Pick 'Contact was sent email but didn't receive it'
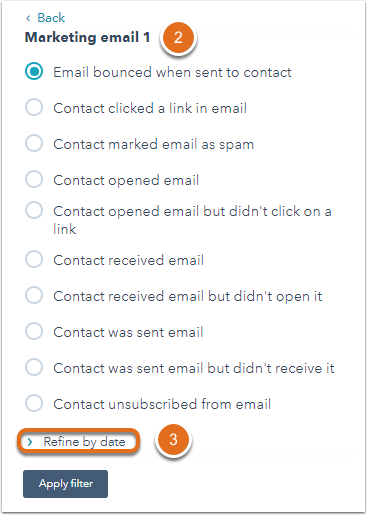The width and height of the screenshot is (367, 515). (34, 367)
